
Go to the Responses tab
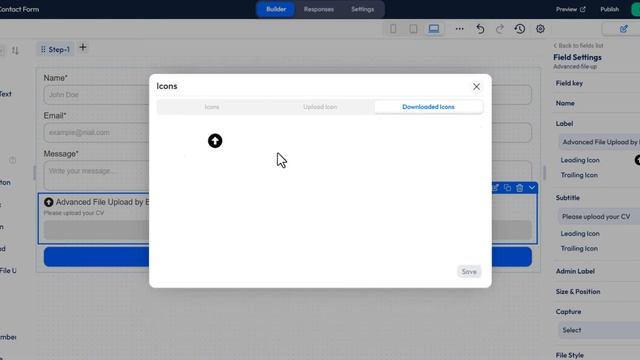click(x=319, y=9)
